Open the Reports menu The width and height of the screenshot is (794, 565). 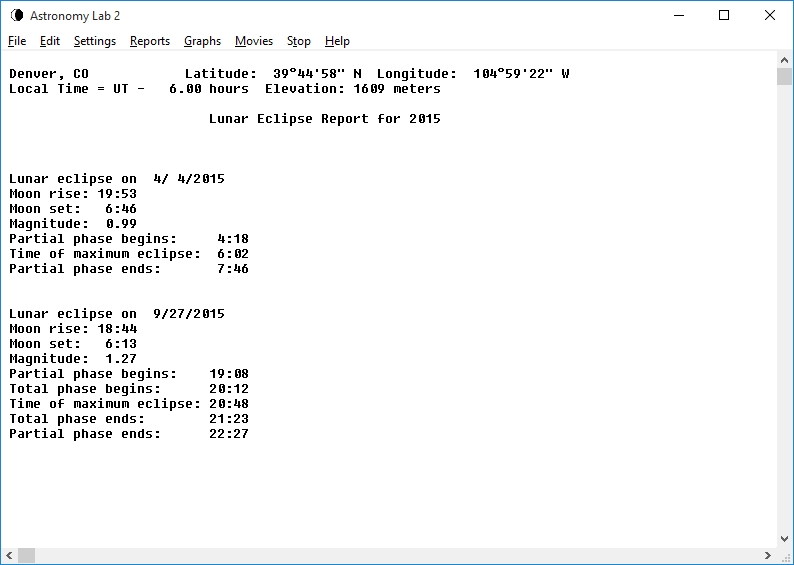click(150, 41)
